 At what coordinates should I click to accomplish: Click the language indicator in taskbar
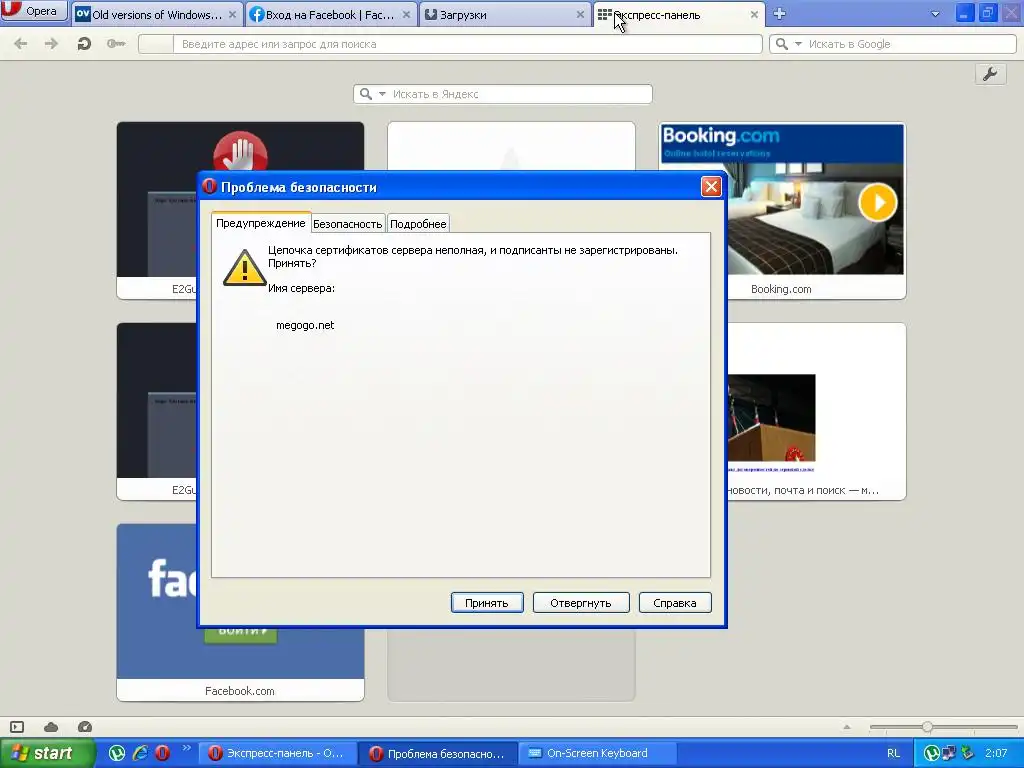pos(893,753)
